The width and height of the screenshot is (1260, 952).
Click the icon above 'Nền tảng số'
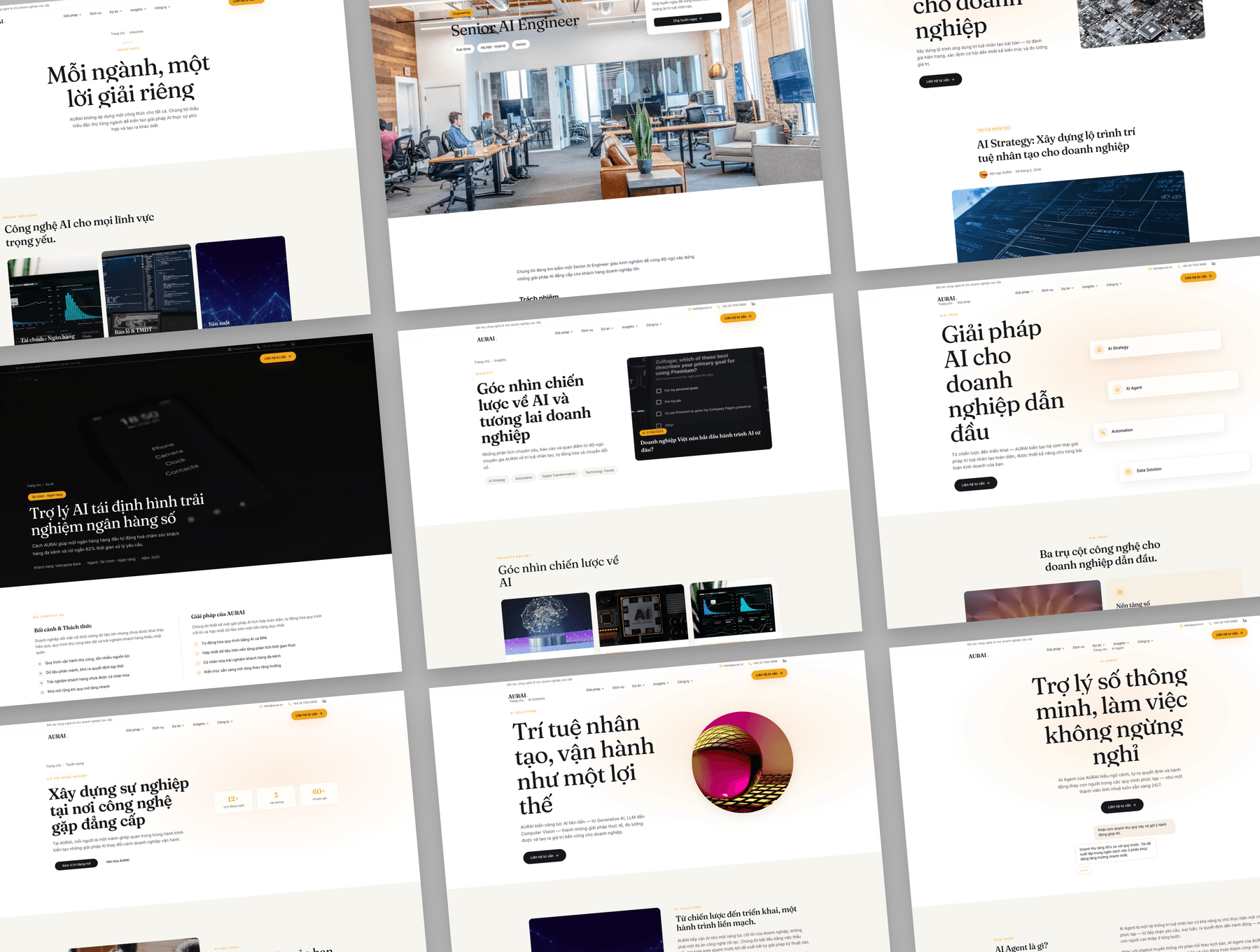tap(1120, 592)
